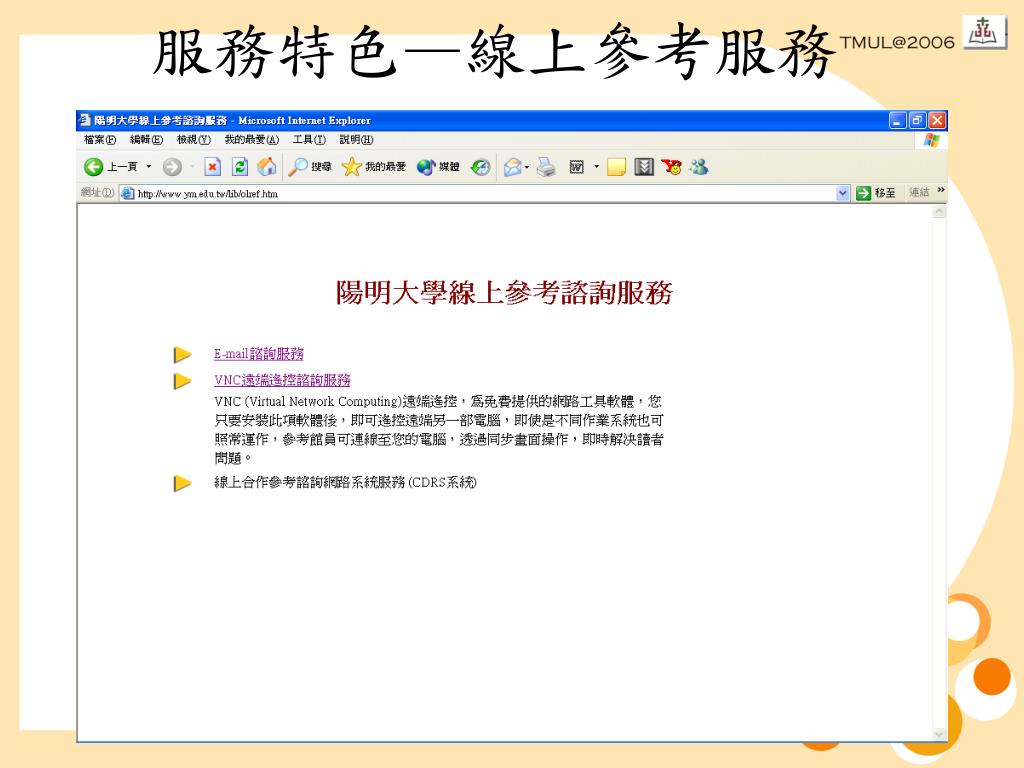Click the library logo on slide
The width and height of the screenshot is (1024, 768).
[x=984, y=31]
